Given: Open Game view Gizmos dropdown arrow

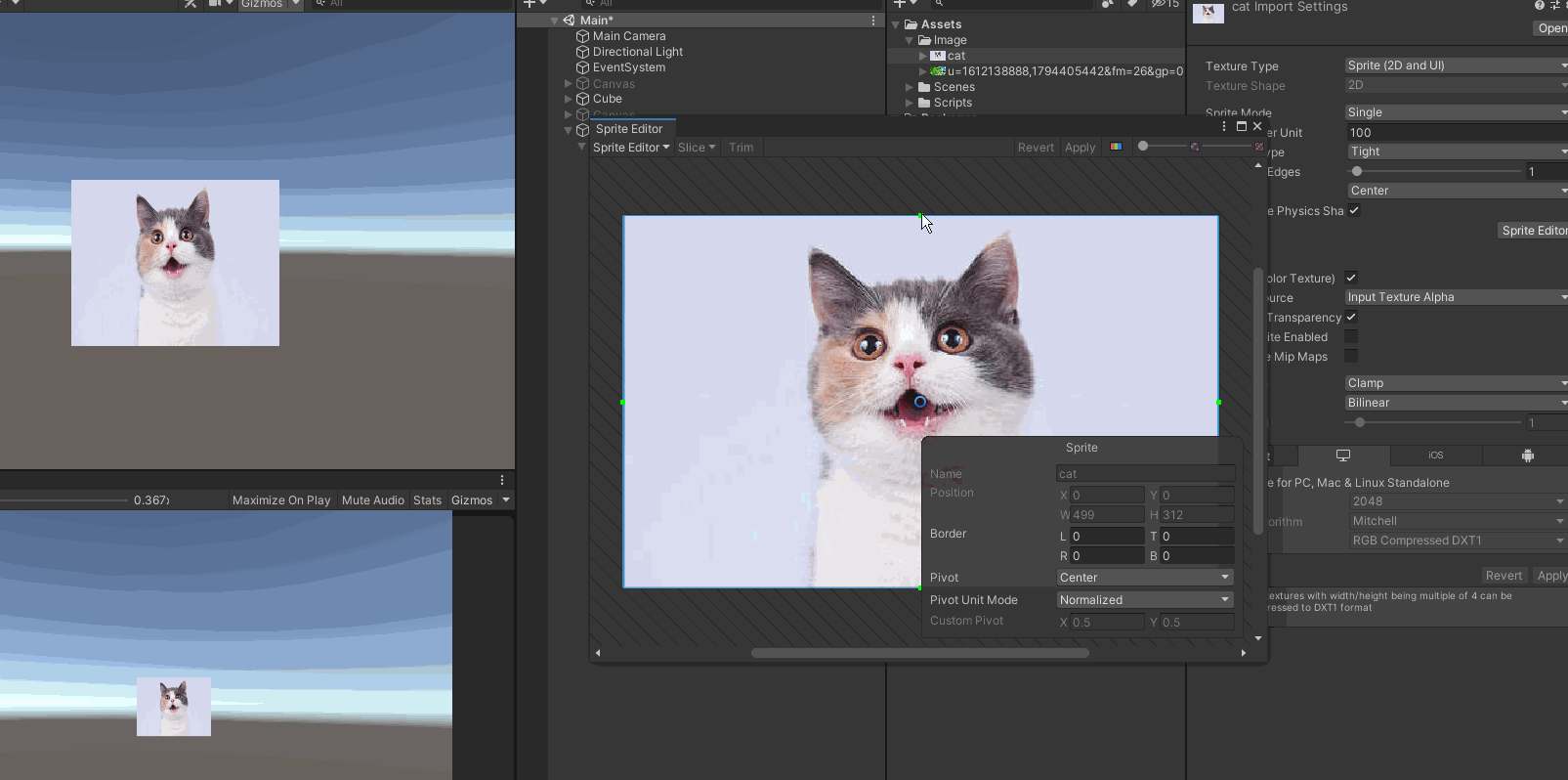Looking at the screenshot, I should (506, 500).
